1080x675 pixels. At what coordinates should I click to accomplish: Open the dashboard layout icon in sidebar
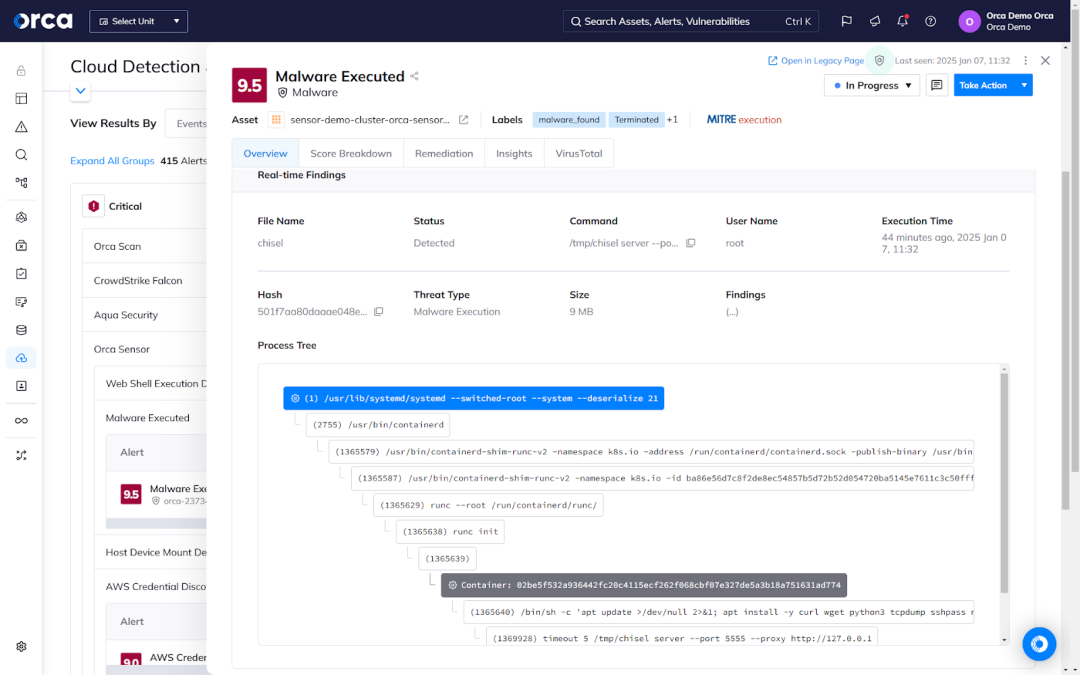(x=21, y=98)
